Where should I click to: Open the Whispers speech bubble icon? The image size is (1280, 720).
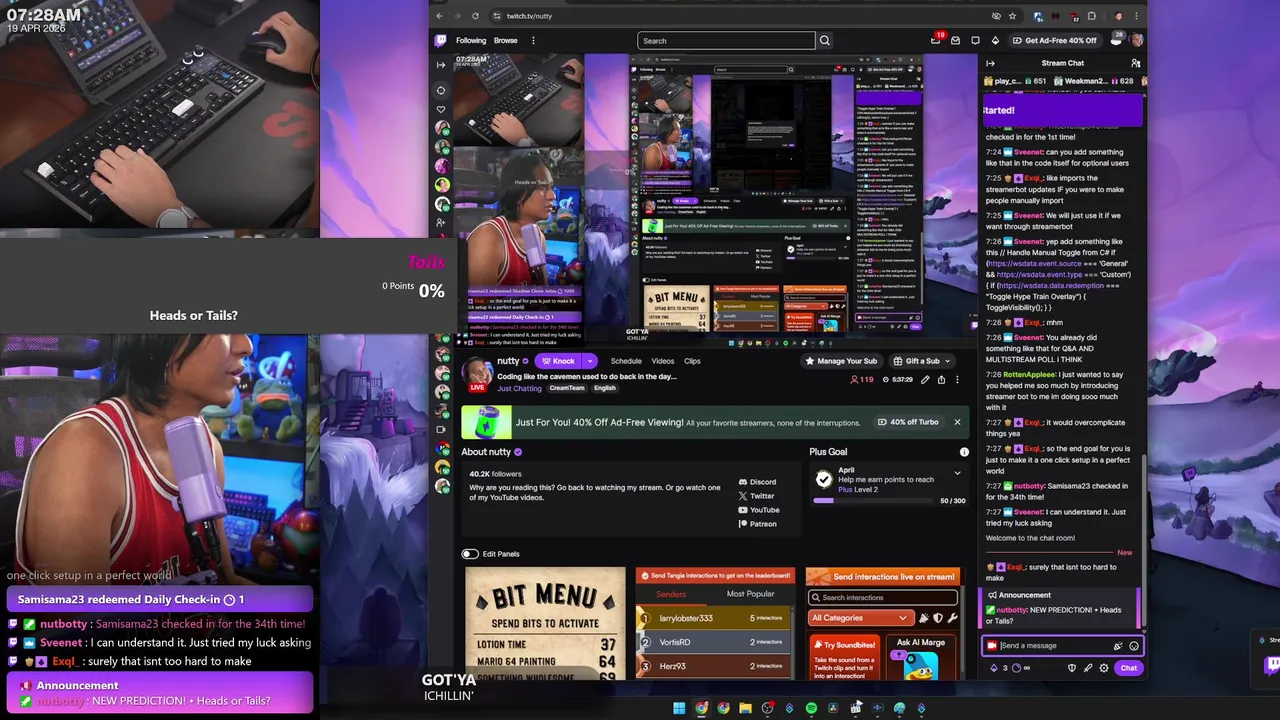click(975, 41)
